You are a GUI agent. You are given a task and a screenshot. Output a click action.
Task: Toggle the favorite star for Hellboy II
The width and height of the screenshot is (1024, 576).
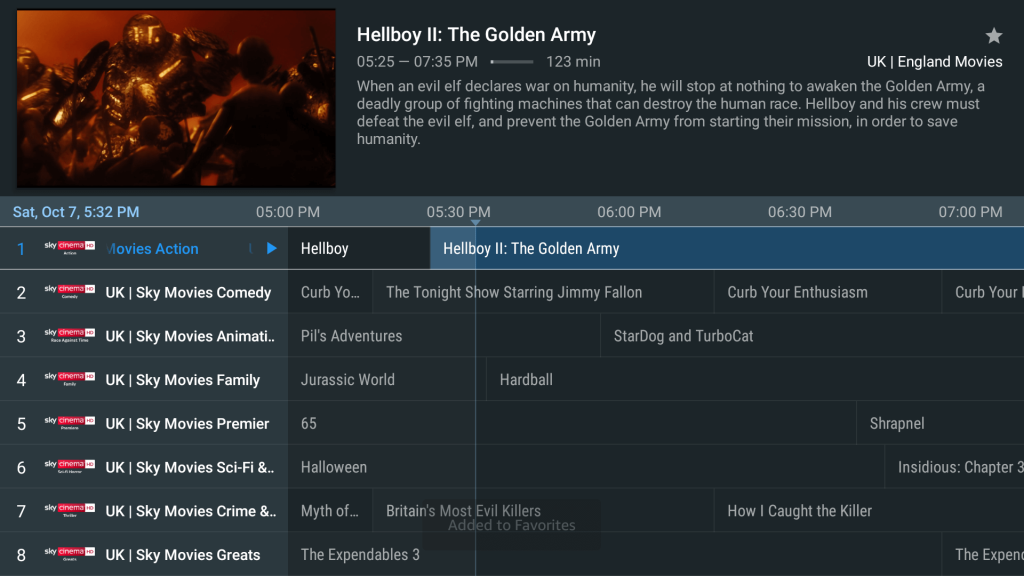tap(993, 35)
